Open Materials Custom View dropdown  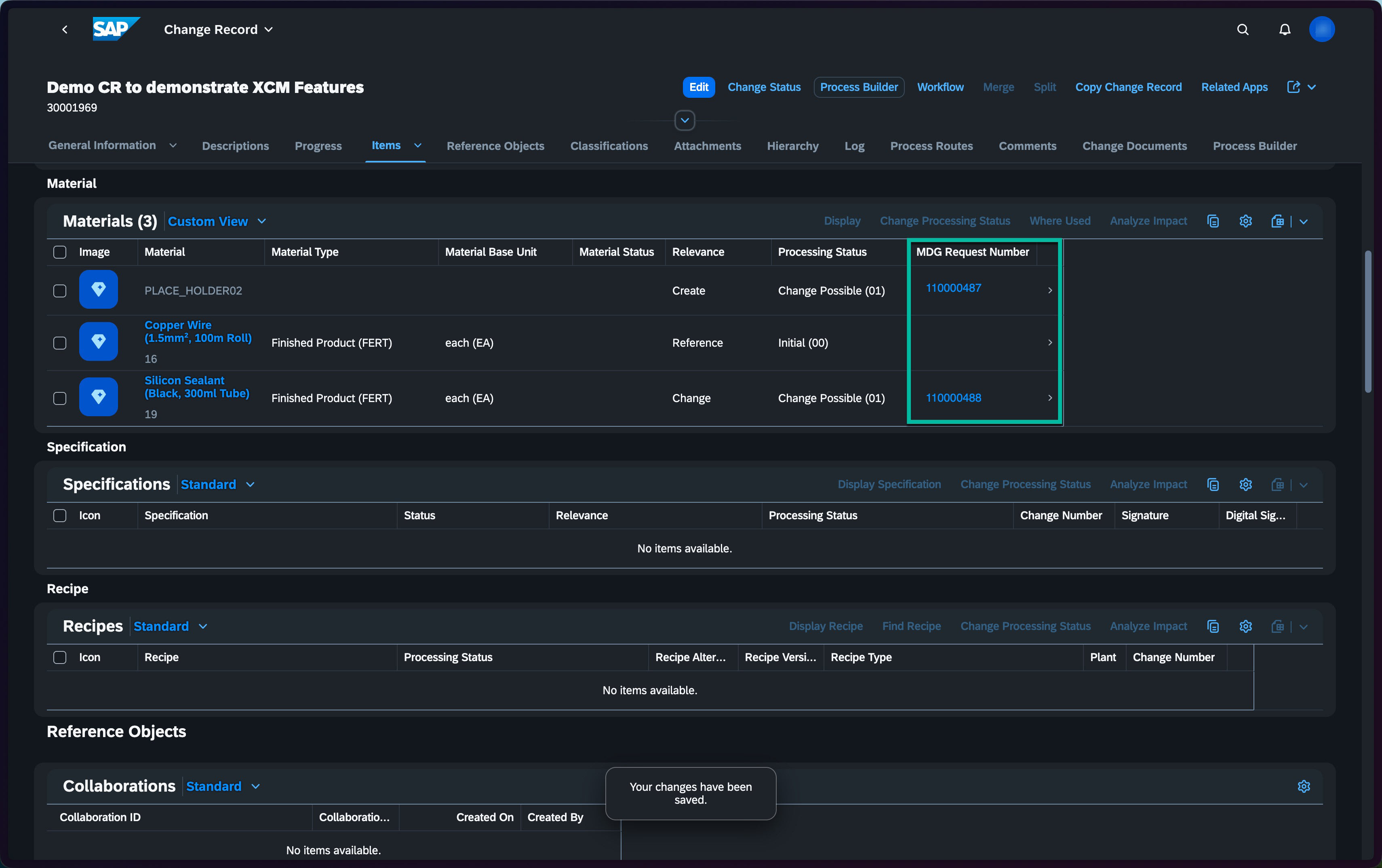click(x=262, y=221)
